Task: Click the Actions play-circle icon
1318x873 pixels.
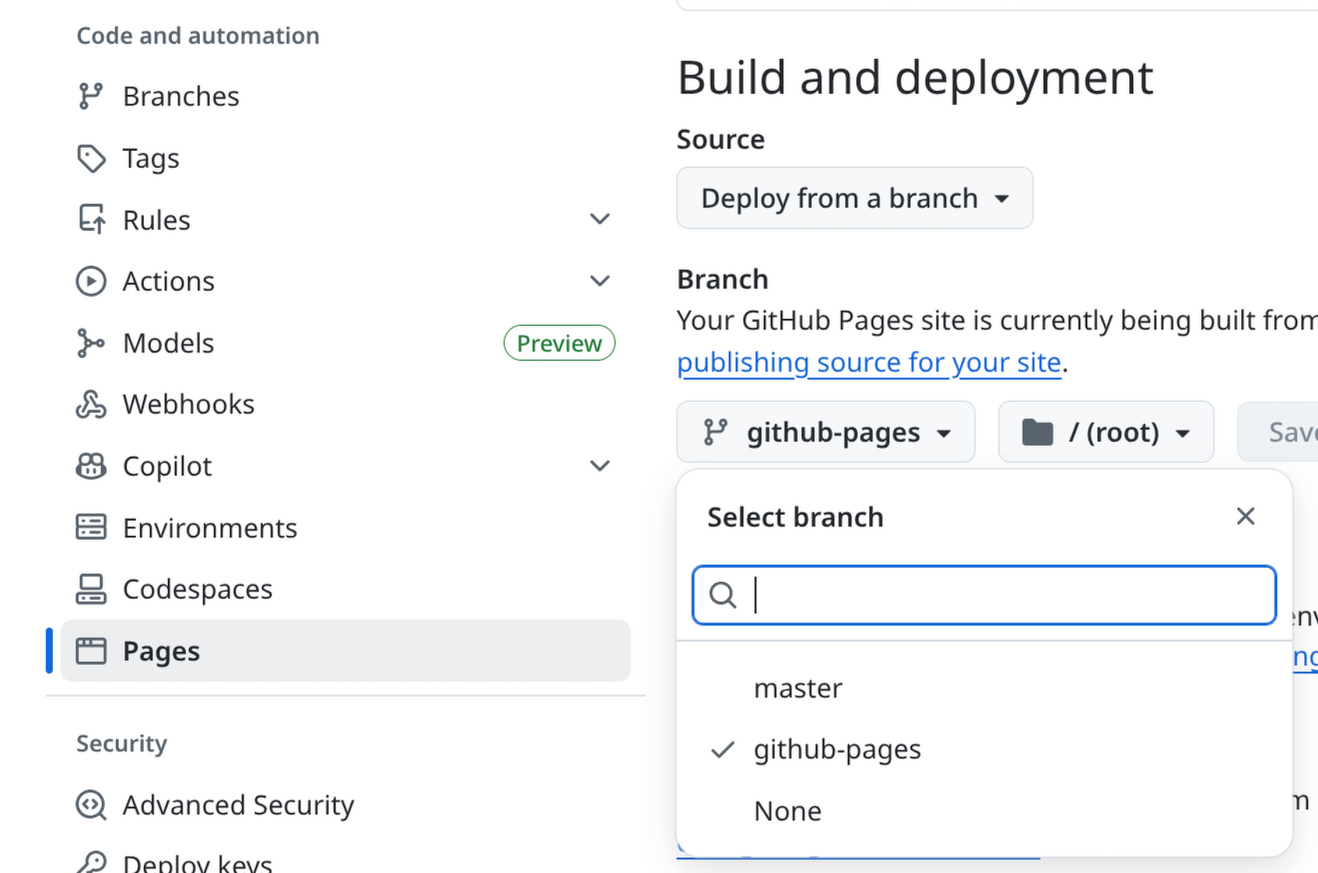Action: click(x=91, y=281)
